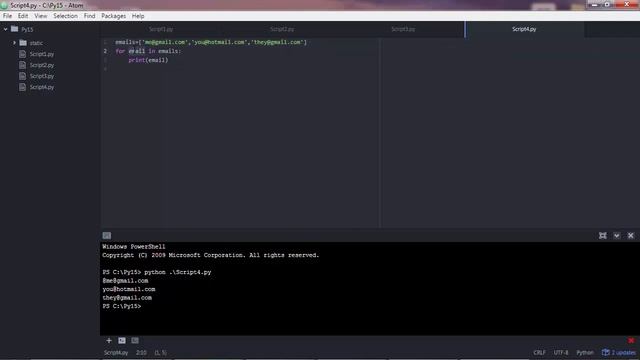Image resolution: width=640 pixels, height=360 pixels.
Task: Open the Help menu
Action: [x=138, y=16]
